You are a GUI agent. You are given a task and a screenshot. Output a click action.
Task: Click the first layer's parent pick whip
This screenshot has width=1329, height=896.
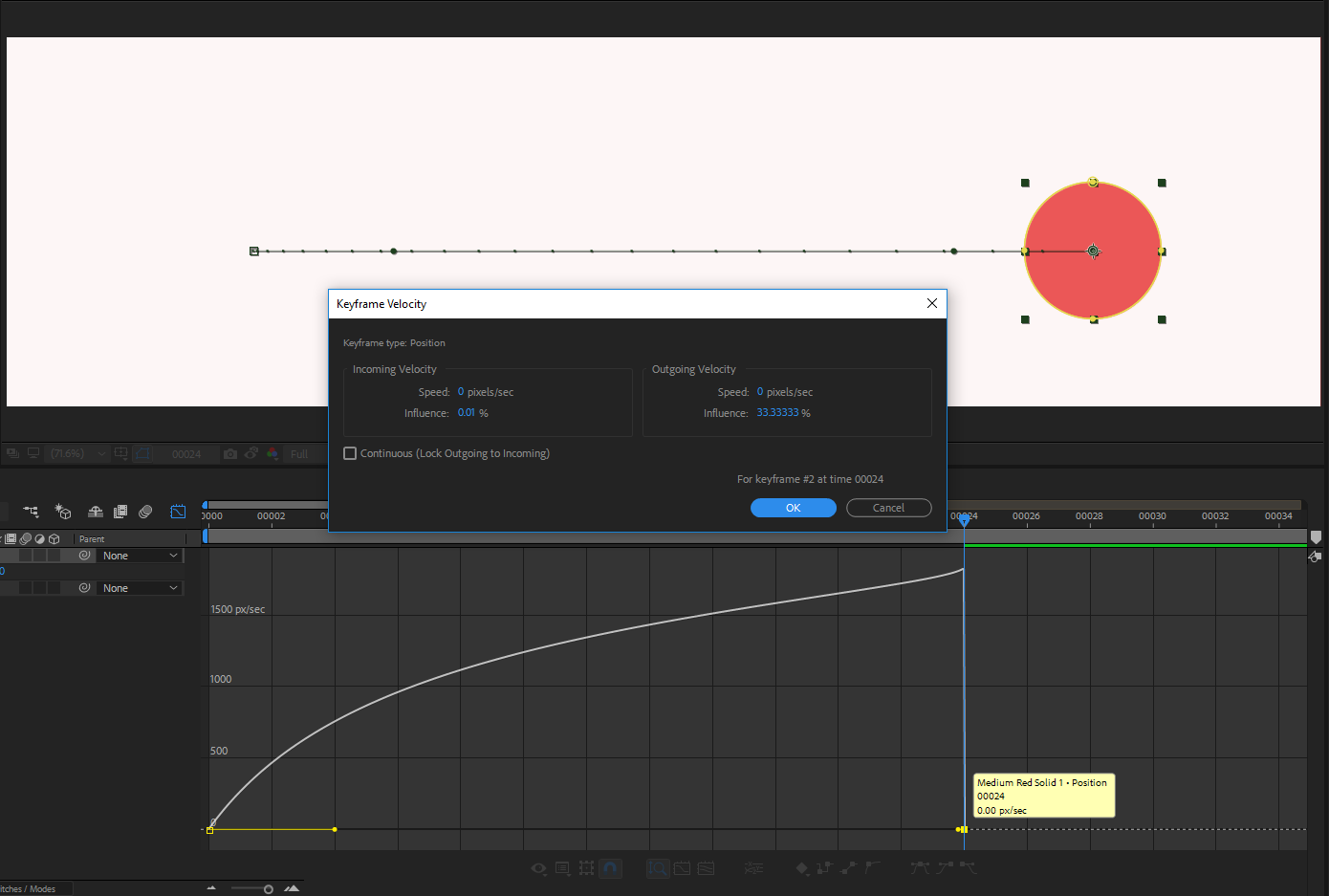pyautogui.click(x=84, y=556)
